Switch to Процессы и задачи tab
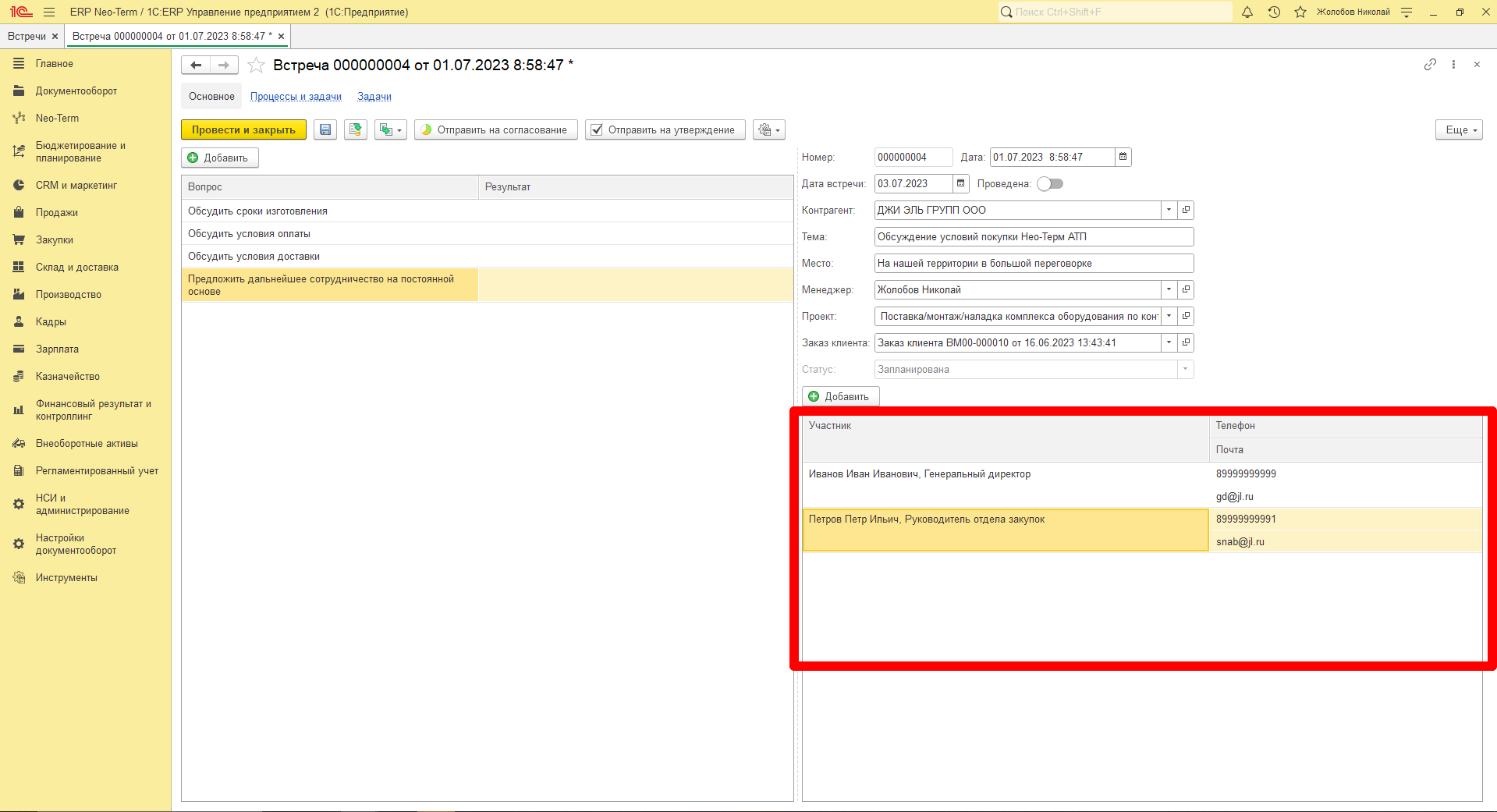The width and height of the screenshot is (1497, 812). point(296,97)
